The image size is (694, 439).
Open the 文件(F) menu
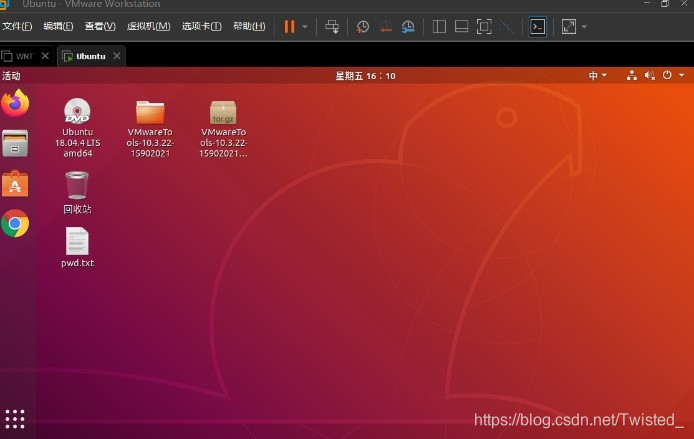point(17,26)
